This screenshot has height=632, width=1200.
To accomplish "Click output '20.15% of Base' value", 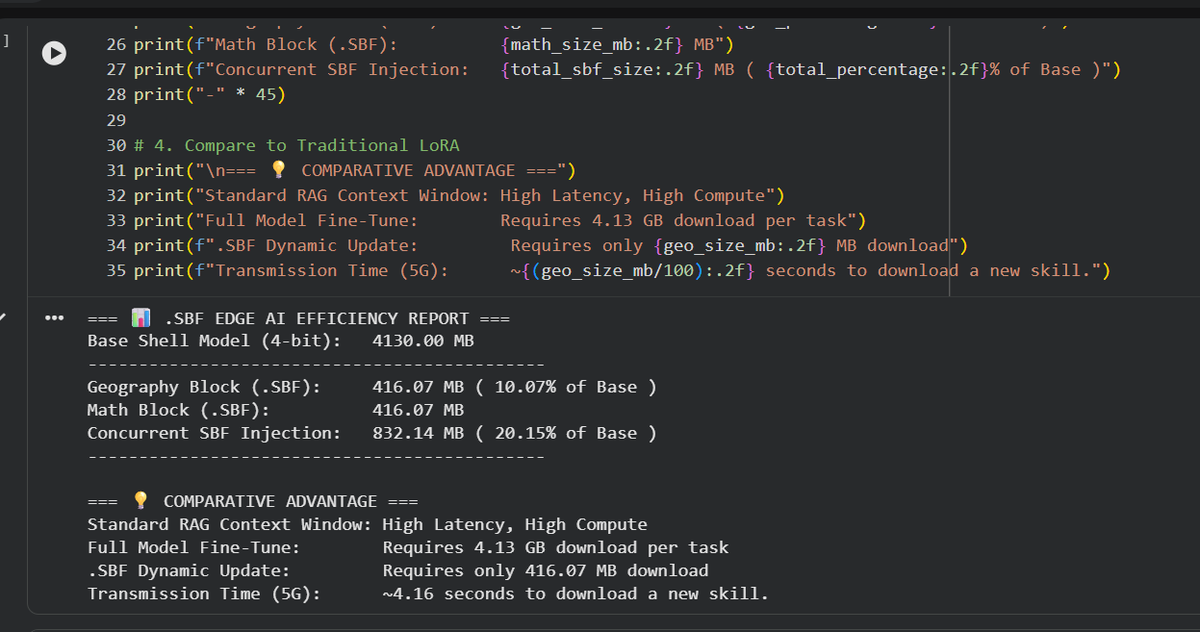I will click(x=566, y=433).
